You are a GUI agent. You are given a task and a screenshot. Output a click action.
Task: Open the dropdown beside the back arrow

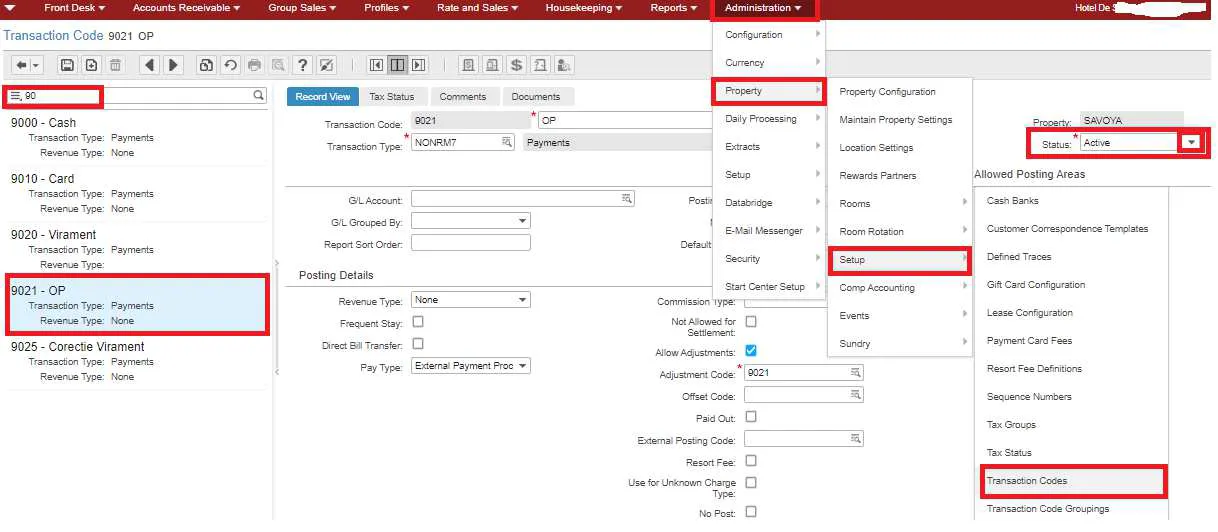38,65
